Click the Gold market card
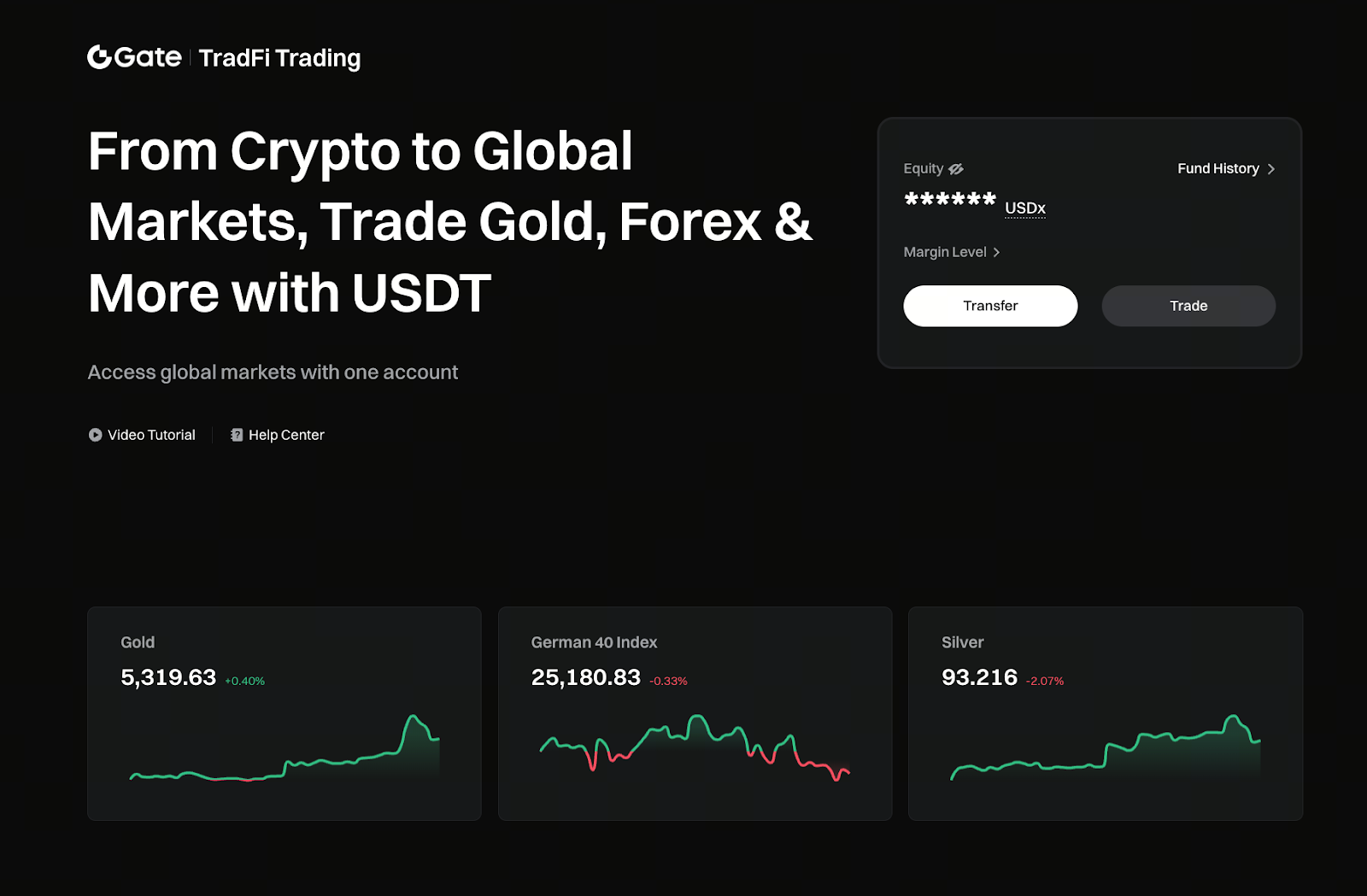This screenshot has width=1367, height=896. pos(284,713)
